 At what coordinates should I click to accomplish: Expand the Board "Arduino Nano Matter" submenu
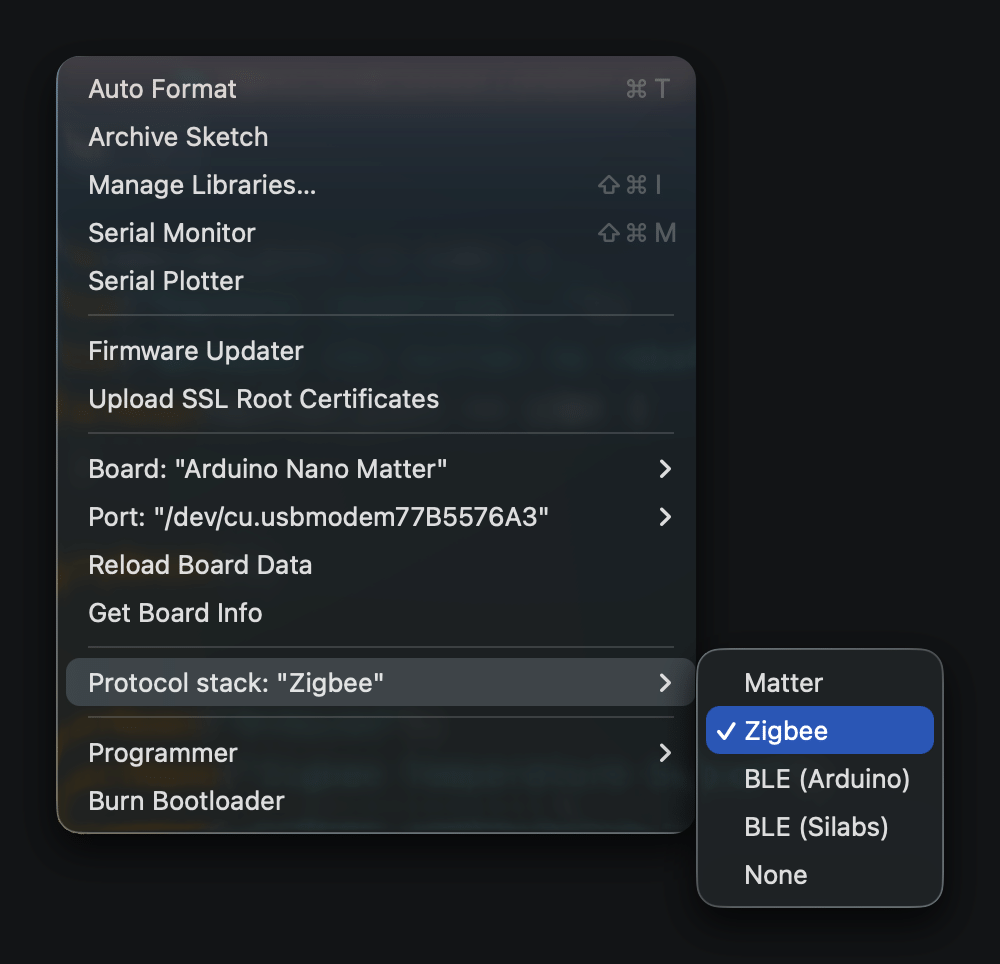pyautogui.click(x=380, y=469)
